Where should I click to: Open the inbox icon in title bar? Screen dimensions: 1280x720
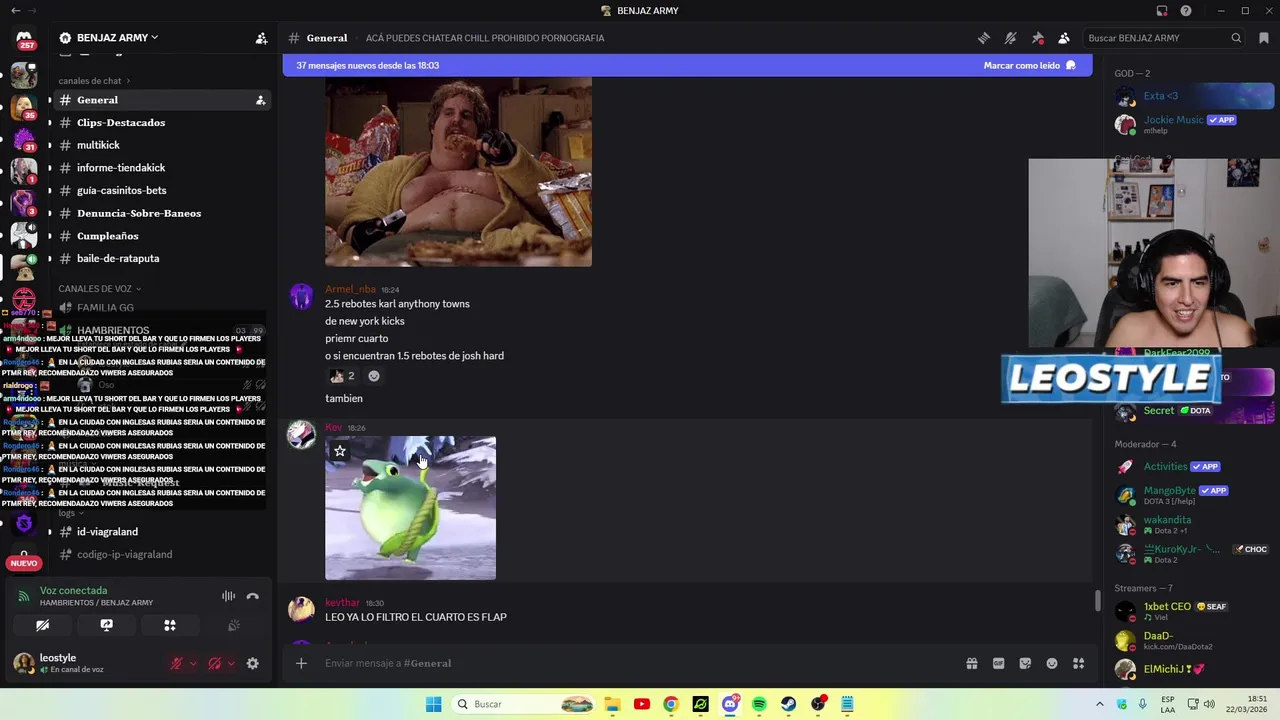[1162, 11]
